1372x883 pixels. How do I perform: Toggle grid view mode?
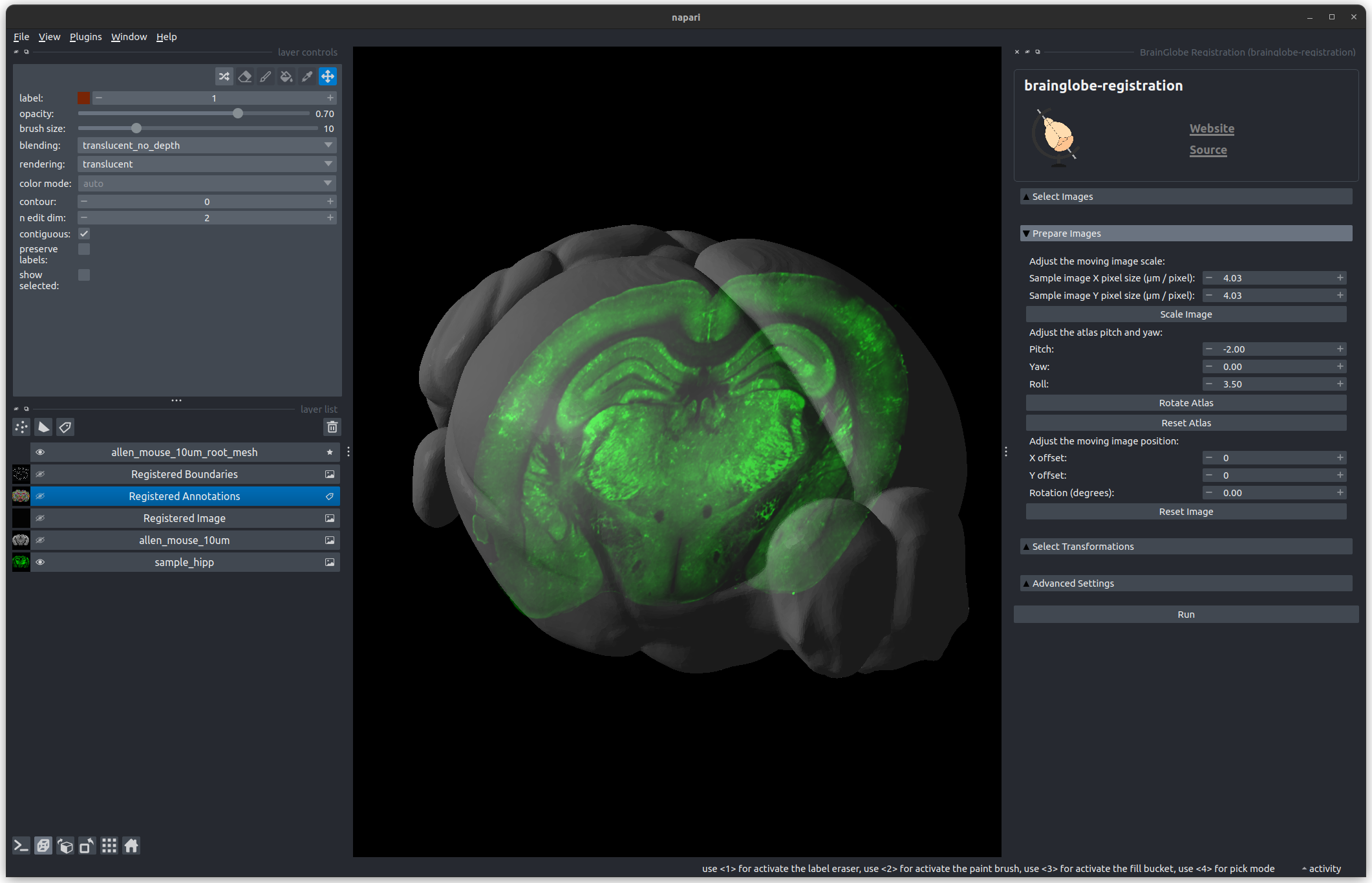[109, 845]
